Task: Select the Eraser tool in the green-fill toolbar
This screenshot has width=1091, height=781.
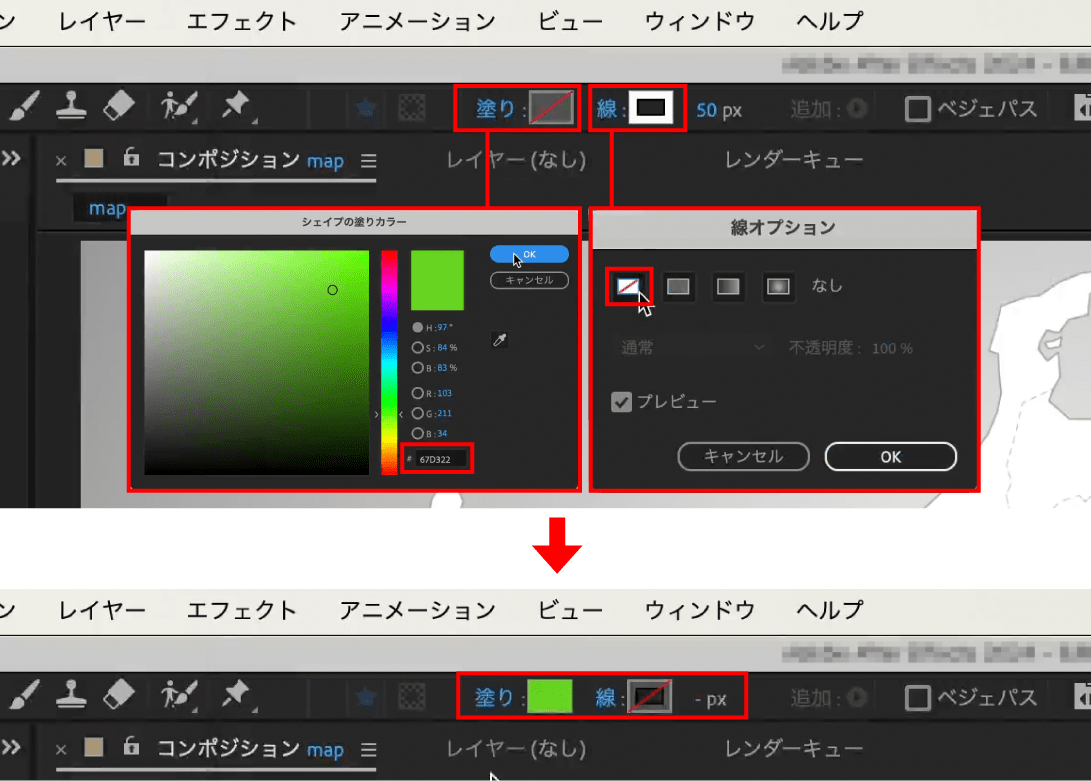Action: coord(118,694)
